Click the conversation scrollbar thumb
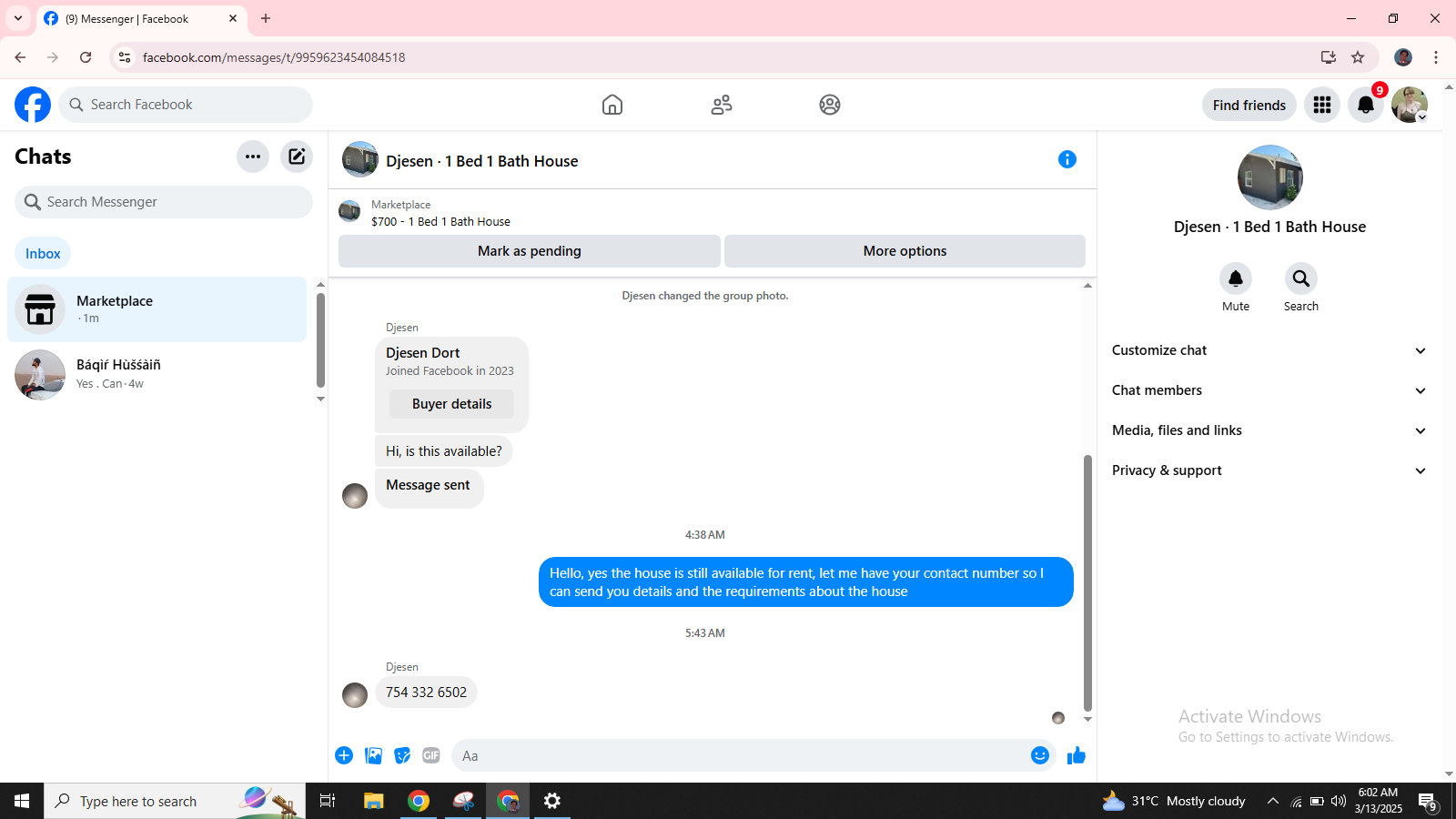This screenshot has width=1456, height=819. [1087, 582]
